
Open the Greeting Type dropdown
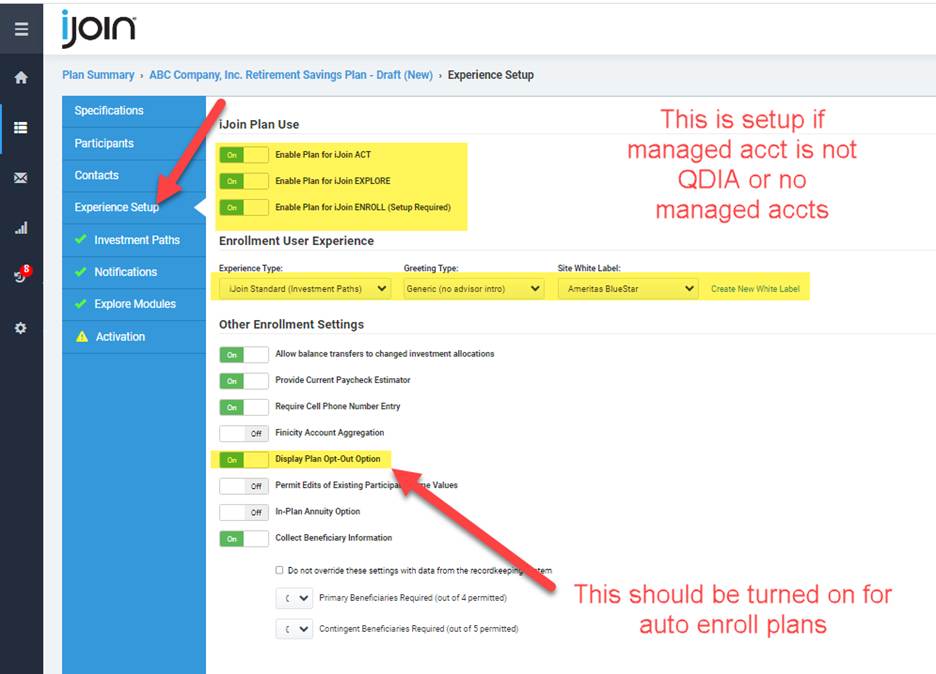pos(473,289)
